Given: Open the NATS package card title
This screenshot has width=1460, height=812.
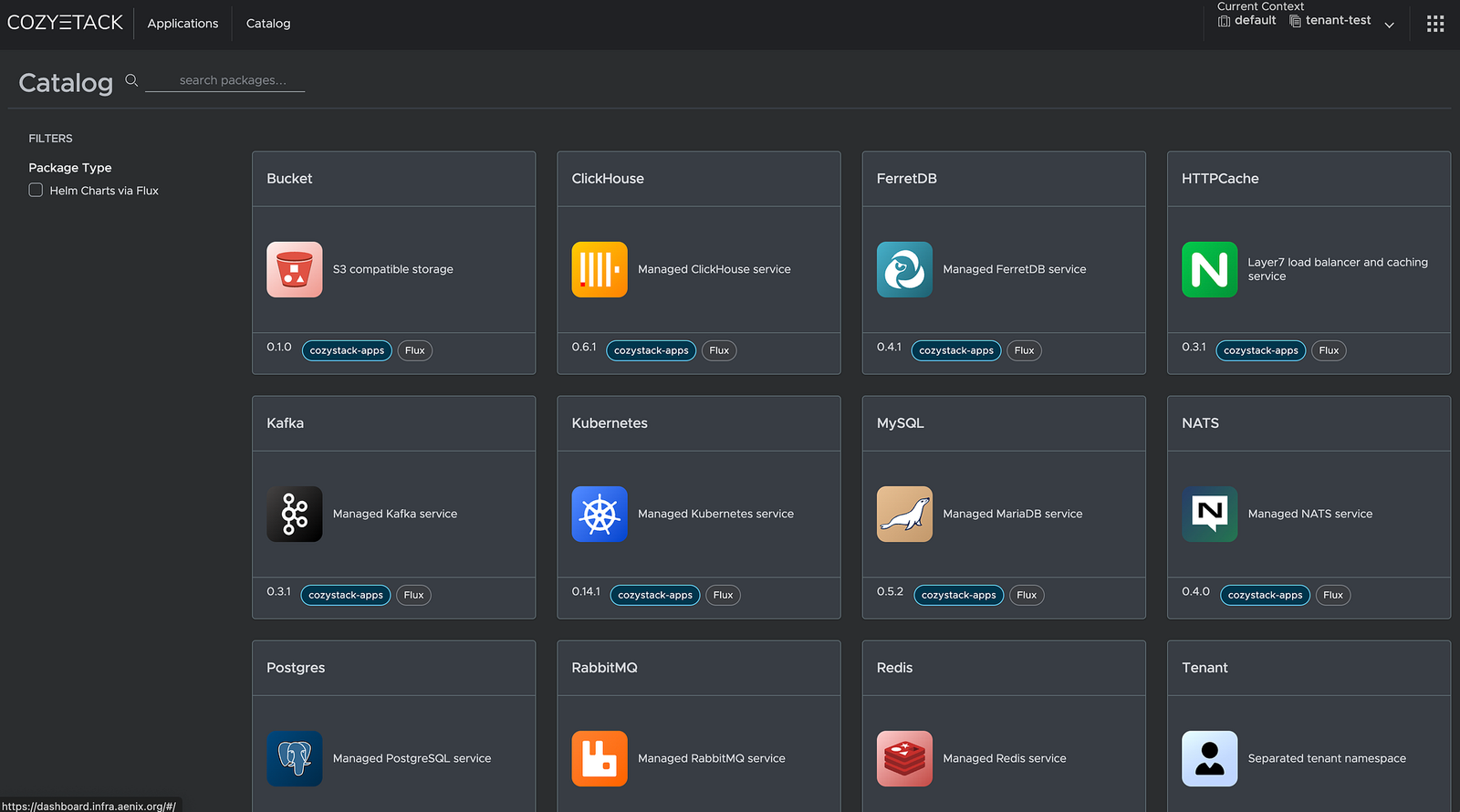Looking at the screenshot, I should 1200,423.
